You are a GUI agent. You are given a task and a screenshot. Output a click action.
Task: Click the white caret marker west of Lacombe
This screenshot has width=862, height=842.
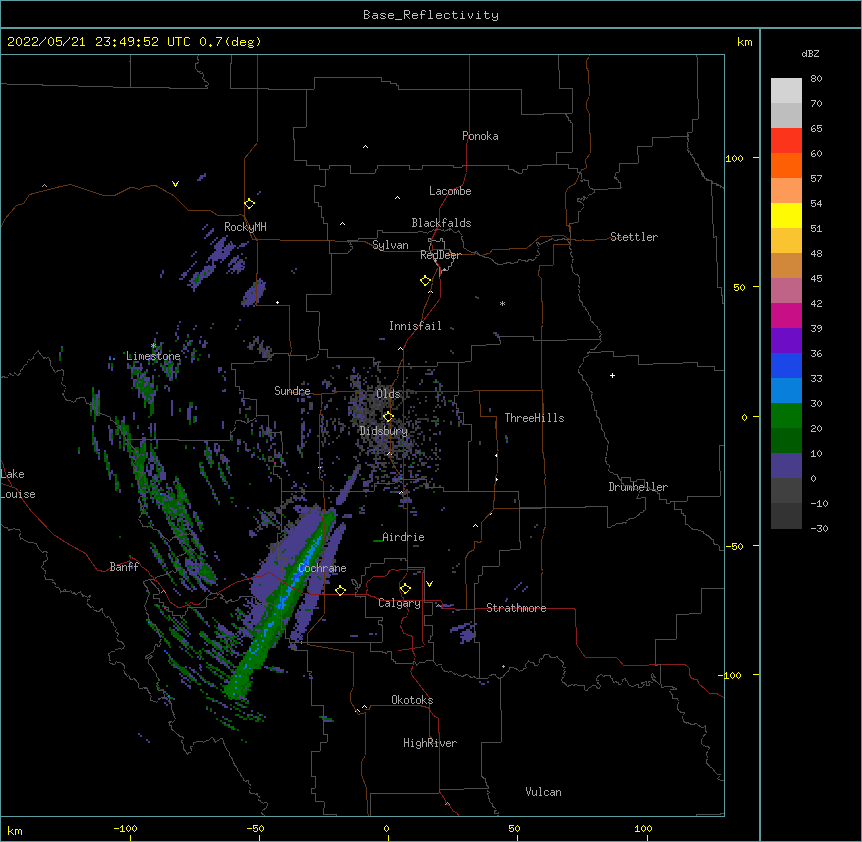point(397,198)
